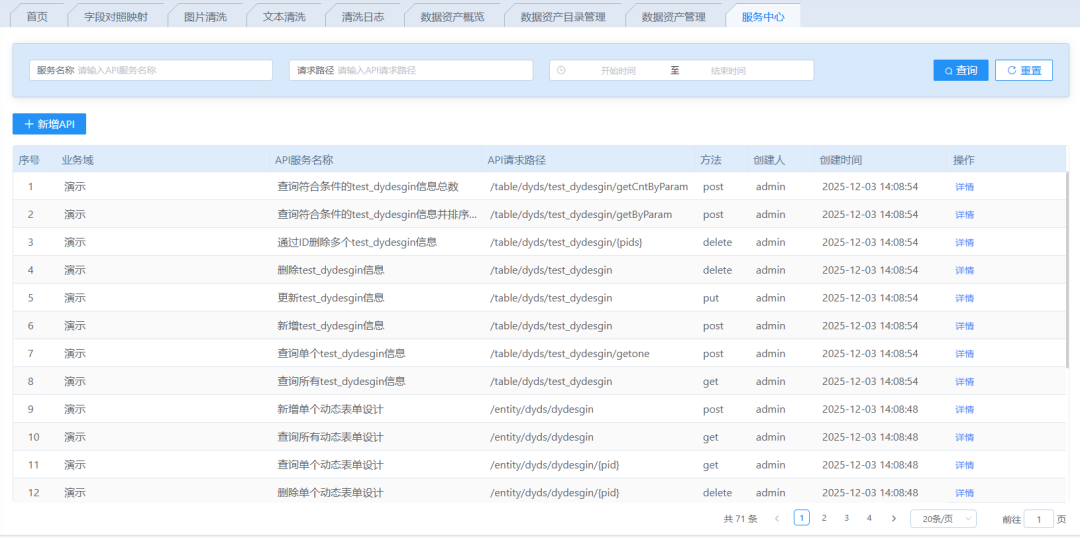Click the 创建时间 column header
This screenshot has width=1080, height=538.
[x=840, y=160]
